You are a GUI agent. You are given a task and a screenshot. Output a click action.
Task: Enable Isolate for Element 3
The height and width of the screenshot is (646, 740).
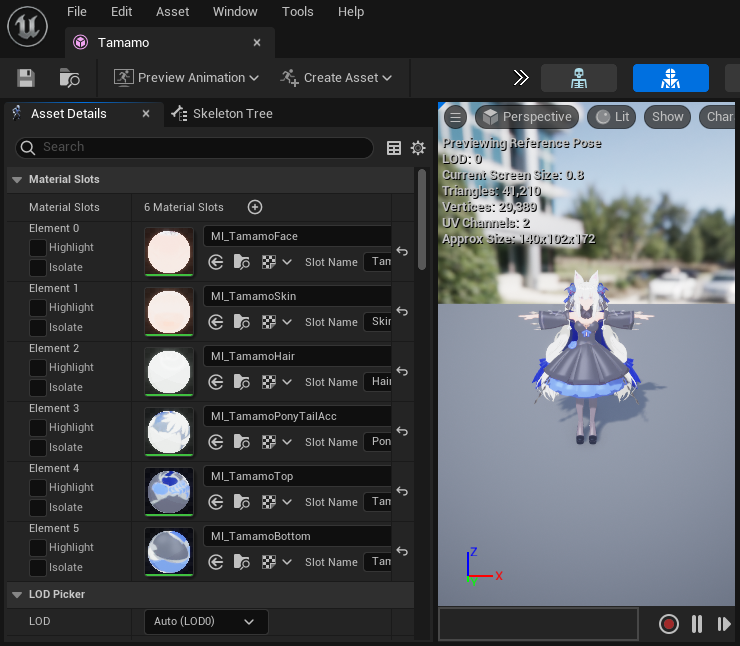pyautogui.click(x=38, y=447)
